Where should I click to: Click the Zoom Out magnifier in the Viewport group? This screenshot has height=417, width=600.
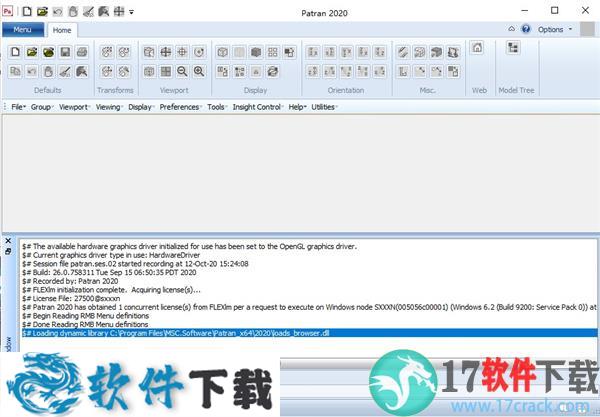[182, 71]
